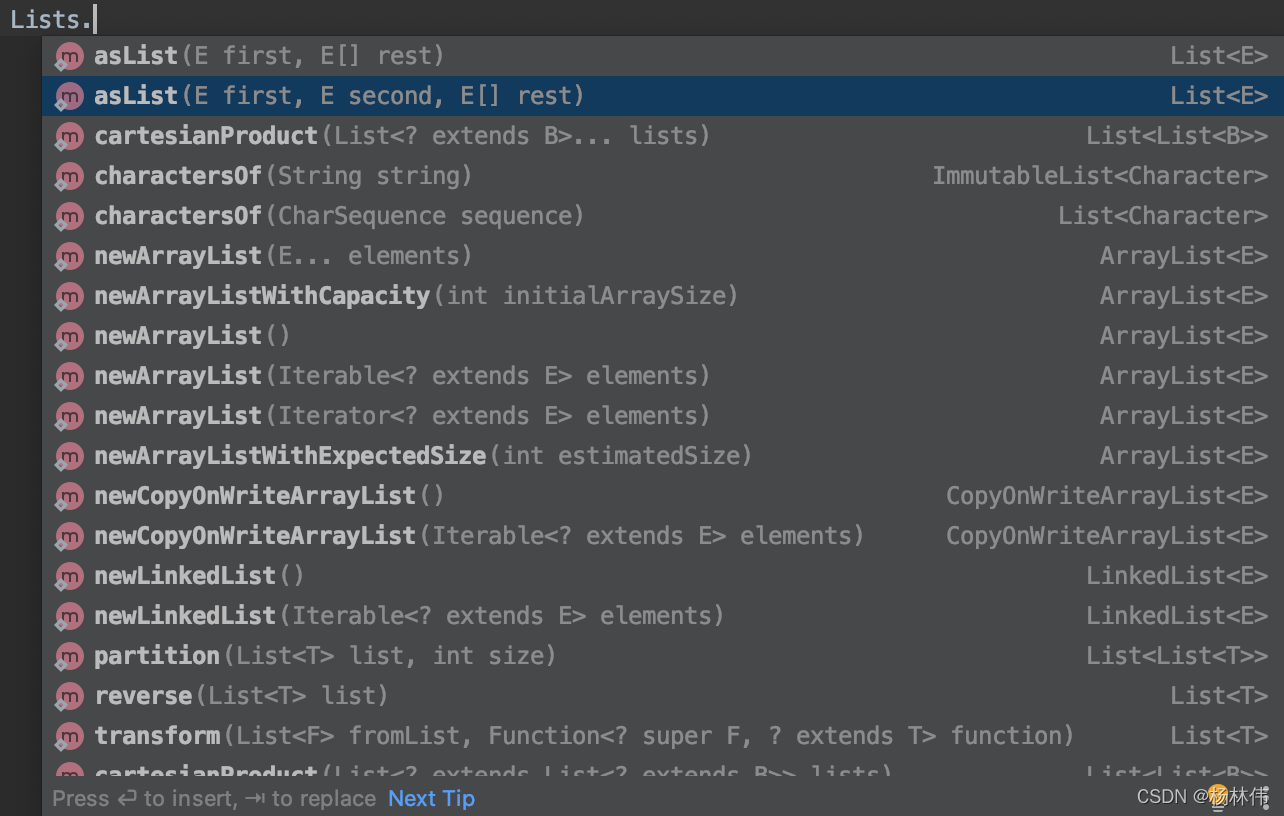The height and width of the screenshot is (816, 1284).
Task: Click method icon beside newArrayList()
Action: click(69, 336)
